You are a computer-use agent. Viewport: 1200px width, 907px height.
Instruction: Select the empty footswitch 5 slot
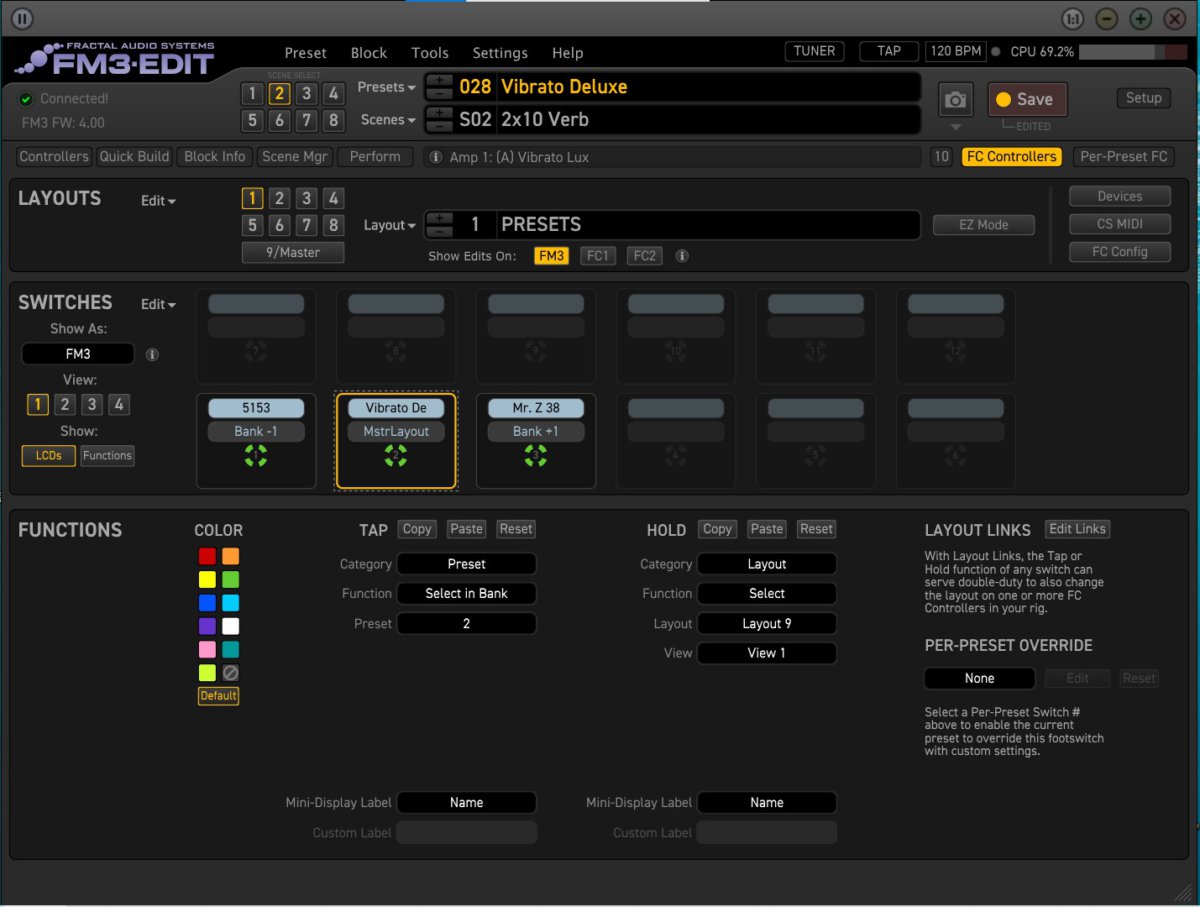coord(816,441)
